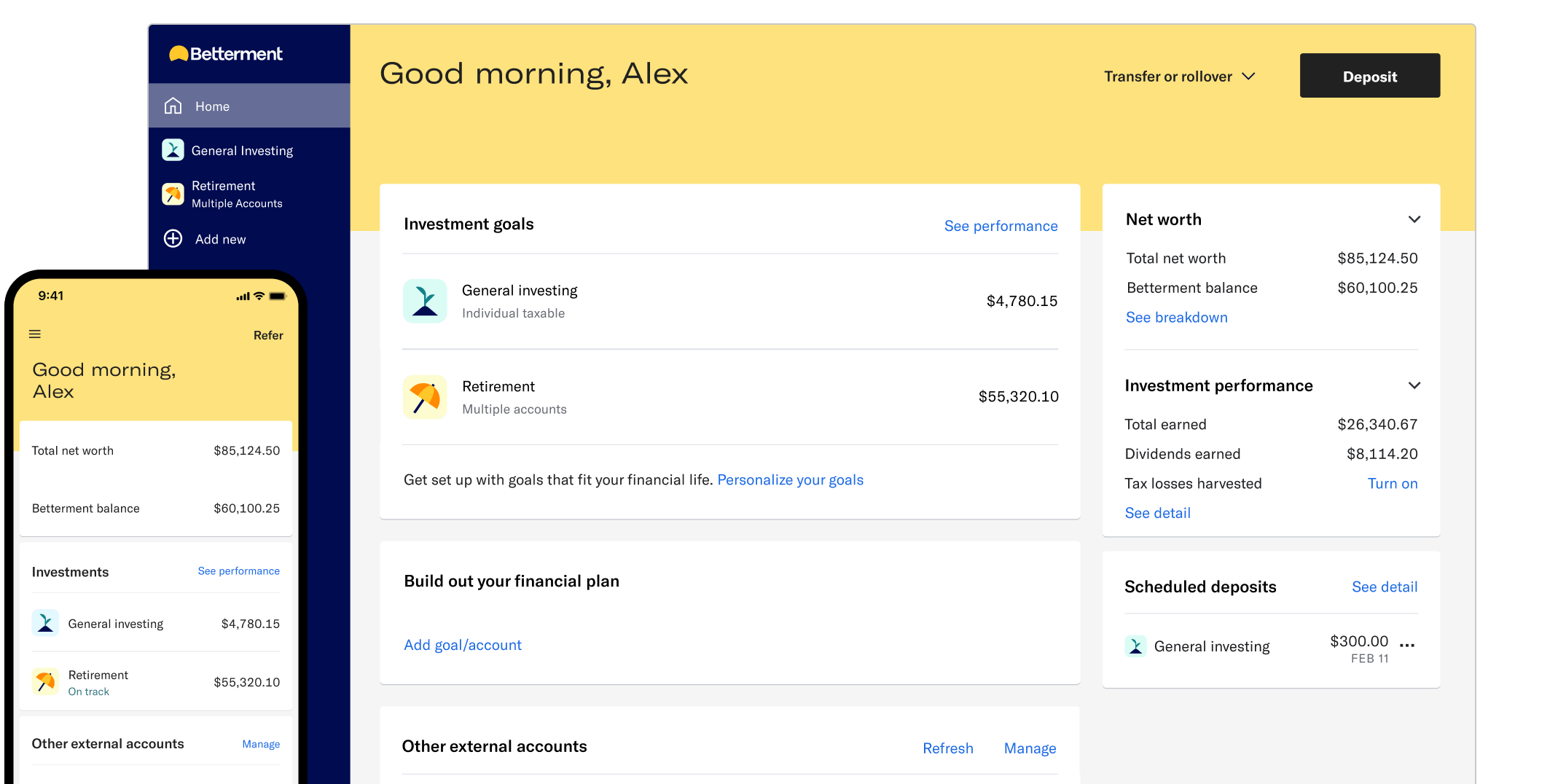Select the General investing sprout icon in goals
The height and width of the screenshot is (784, 1558).
pos(425,300)
